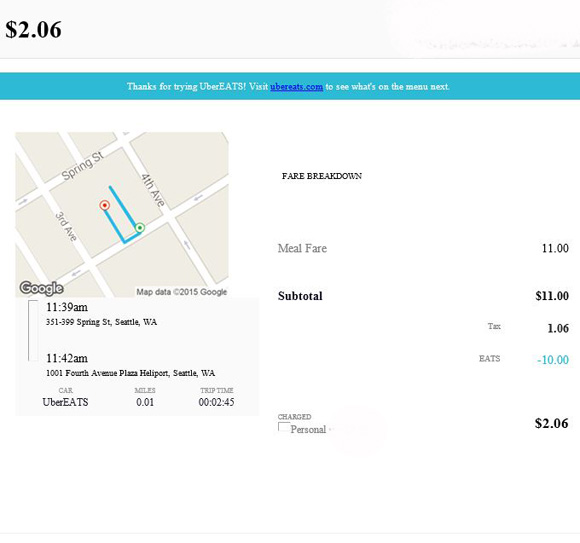Click the 351-399 Spring St address
Image resolution: width=580 pixels, height=543 pixels.
(x=101, y=322)
